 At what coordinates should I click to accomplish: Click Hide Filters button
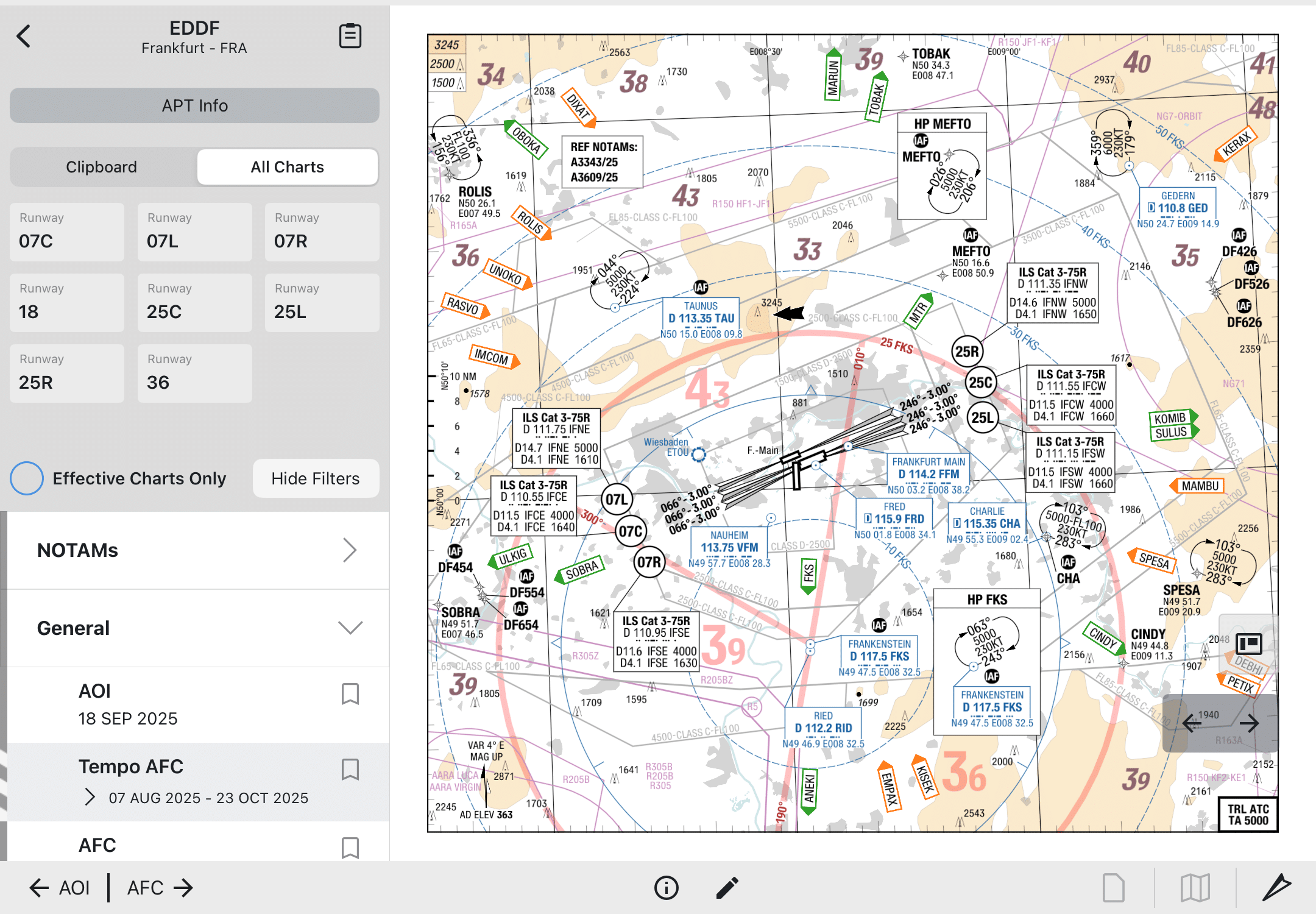point(316,478)
